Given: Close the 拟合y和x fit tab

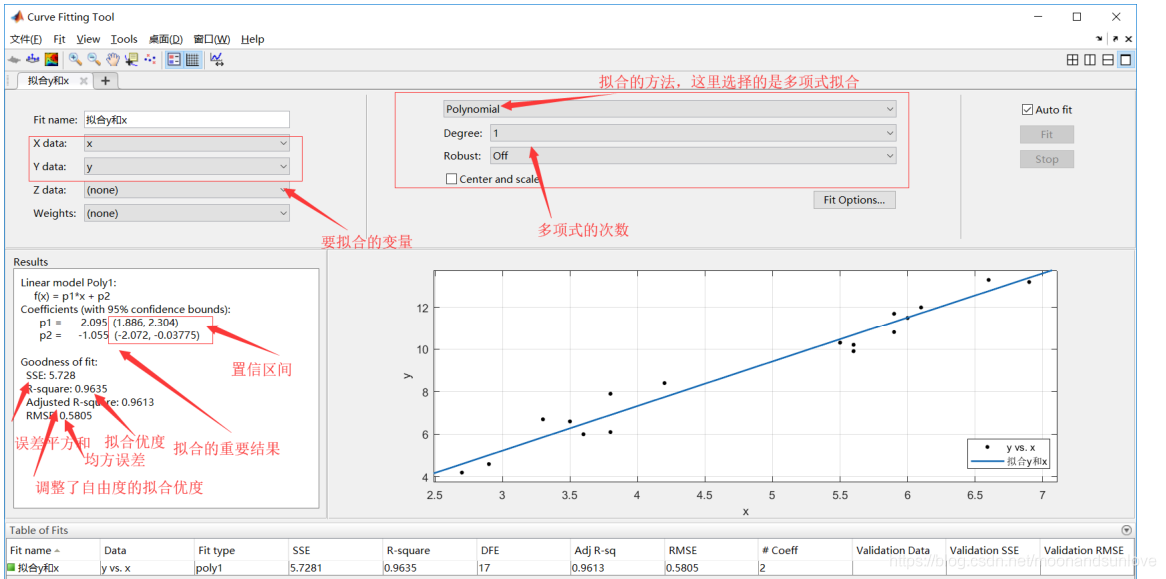Looking at the screenshot, I should [84, 81].
